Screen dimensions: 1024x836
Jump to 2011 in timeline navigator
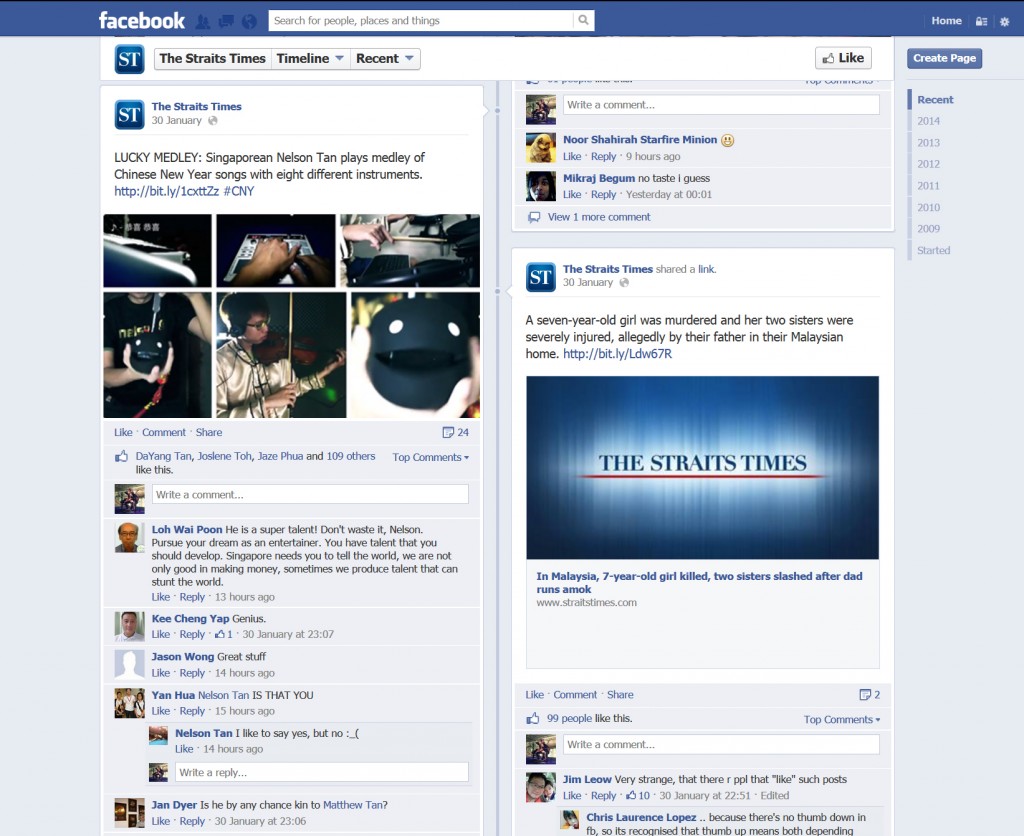[x=928, y=186]
